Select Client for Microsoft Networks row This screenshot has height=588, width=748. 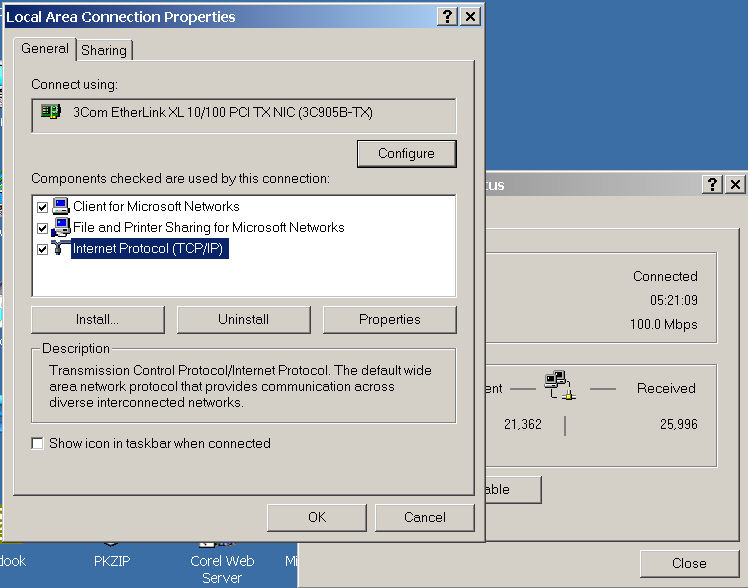pos(156,206)
